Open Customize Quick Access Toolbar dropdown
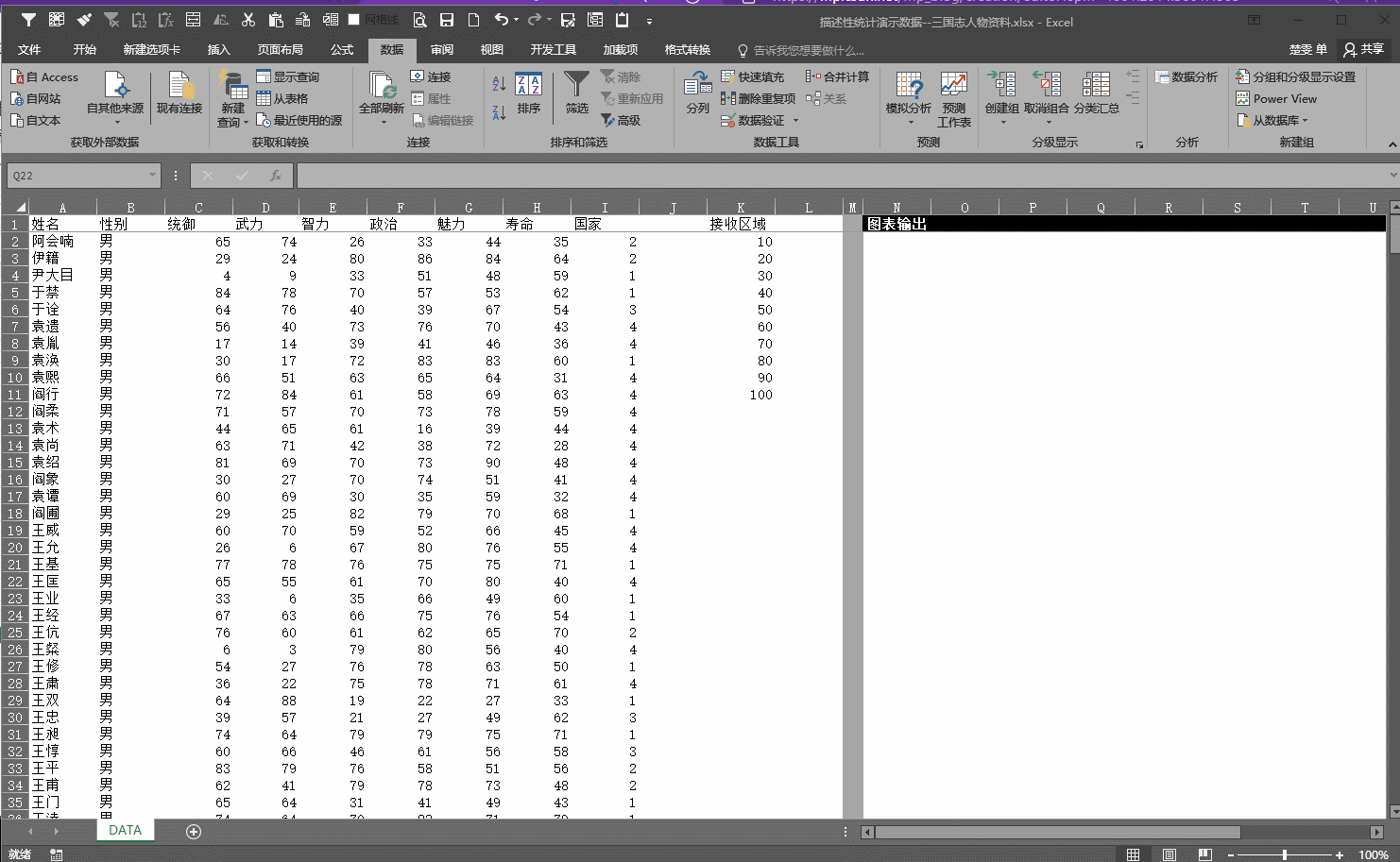The height and width of the screenshot is (862, 1400). click(x=649, y=21)
